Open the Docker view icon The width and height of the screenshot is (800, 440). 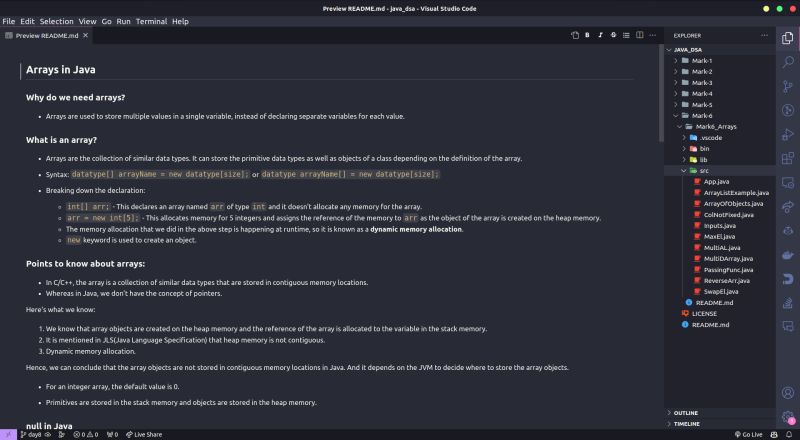tap(788, 255)
